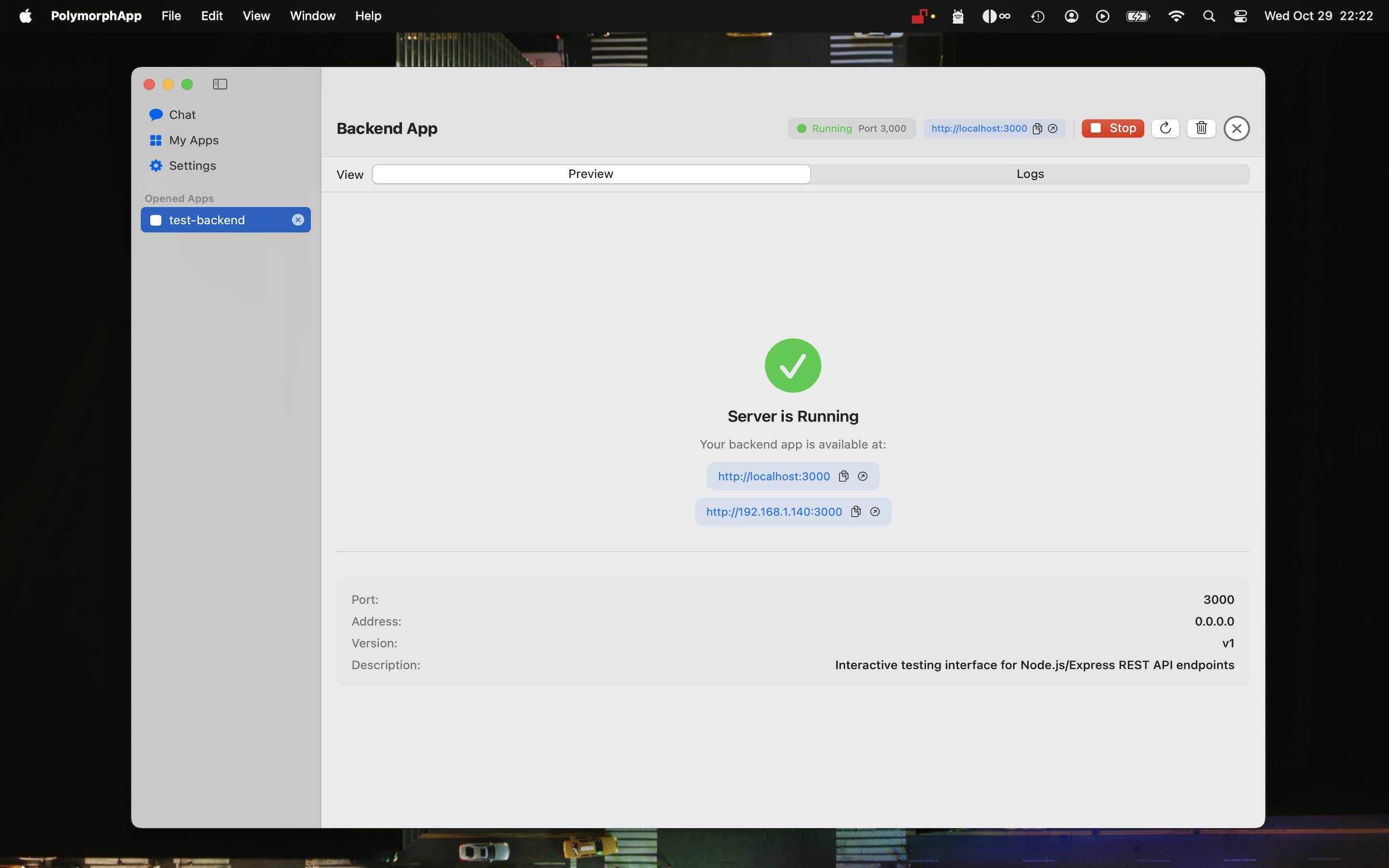The image size is (1389, 868).
Task: Open localhost:3000 via the toolbar external-link icon
Action: coord(1053,128)
